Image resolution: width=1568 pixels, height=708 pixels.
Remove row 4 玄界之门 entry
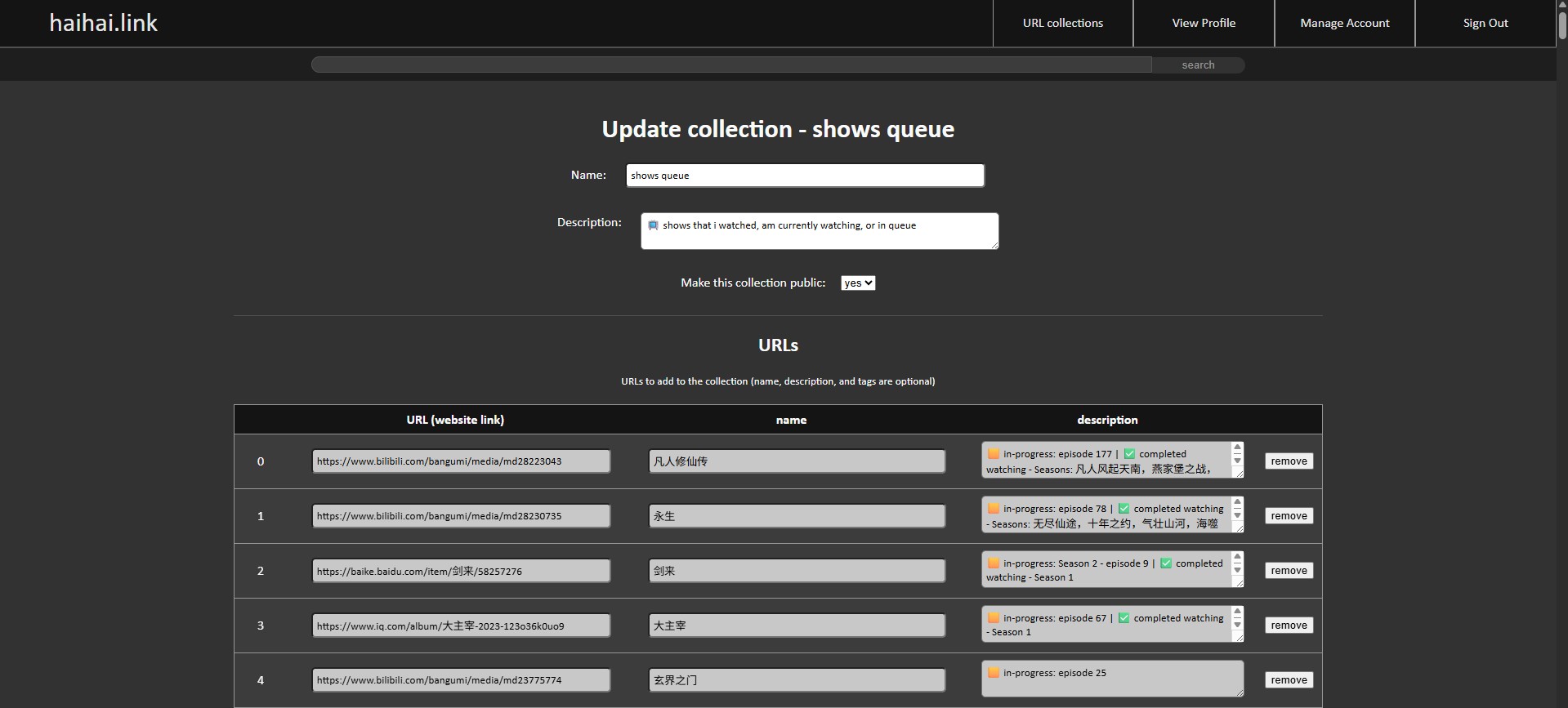[1289, 680]
